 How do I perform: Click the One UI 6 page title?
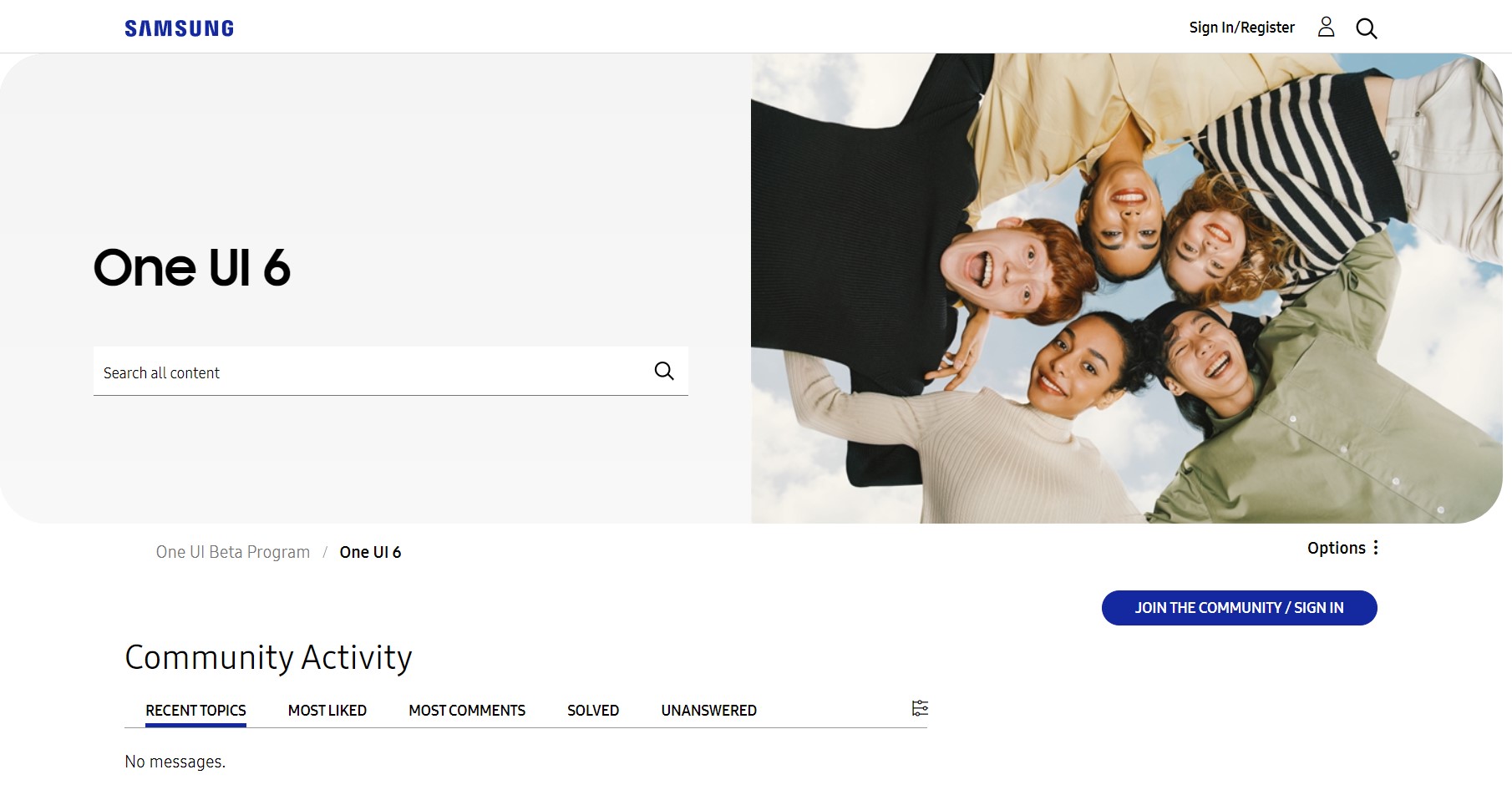click(x=191, y=268)
